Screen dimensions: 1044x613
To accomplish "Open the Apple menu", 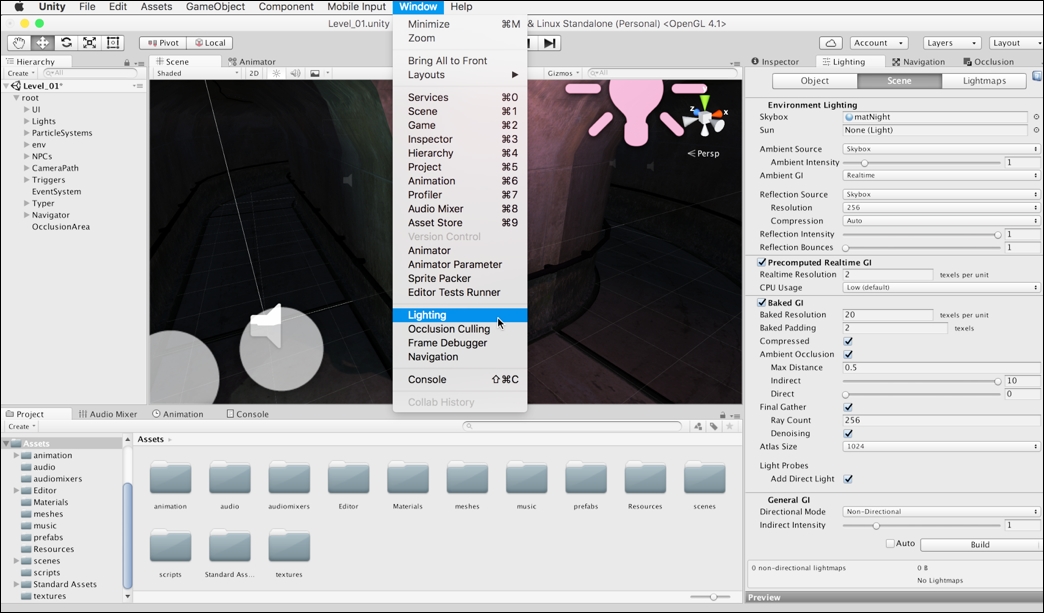I will click(19, 7).
